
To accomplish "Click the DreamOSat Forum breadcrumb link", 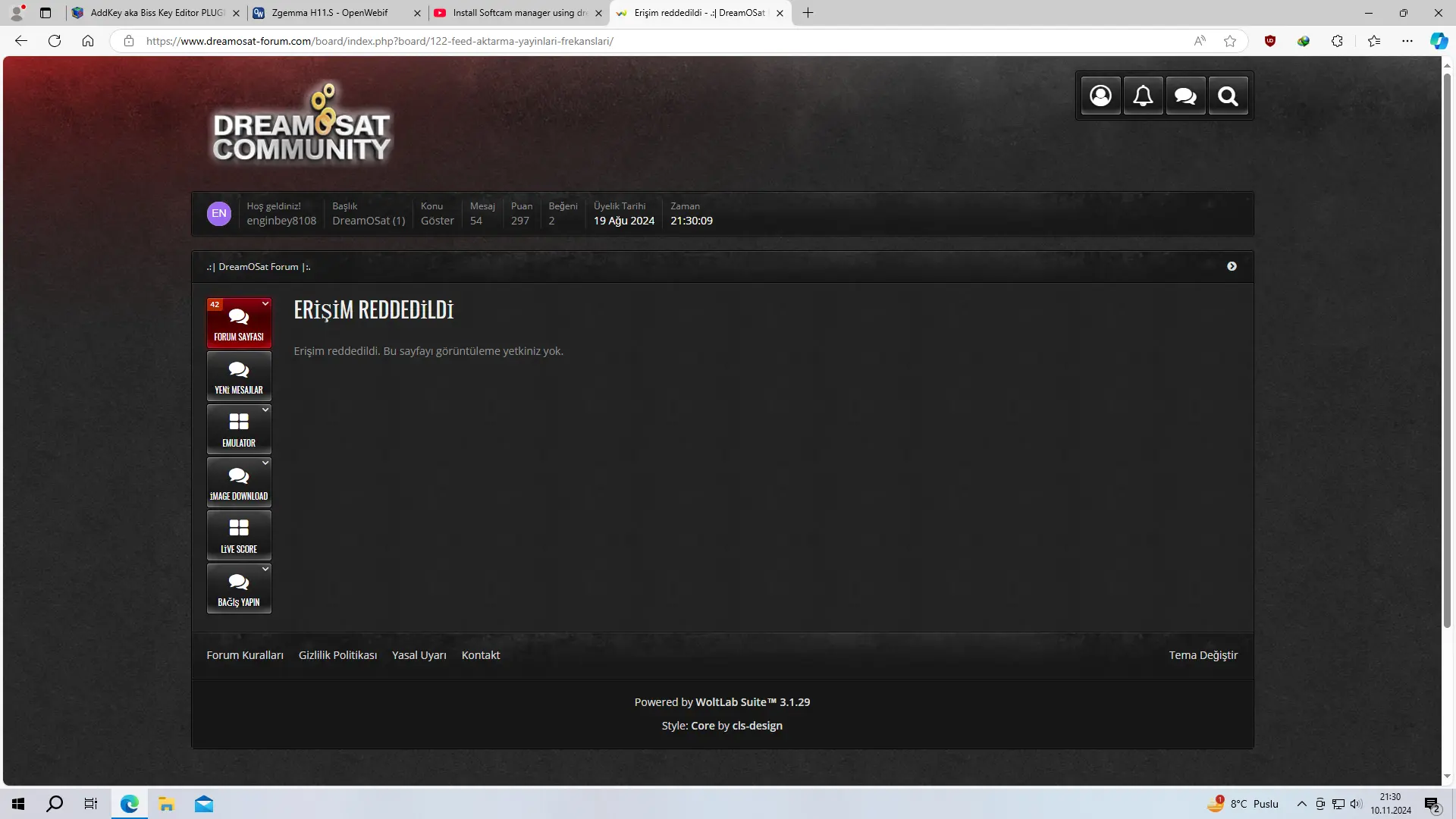I will coord(259,267).
